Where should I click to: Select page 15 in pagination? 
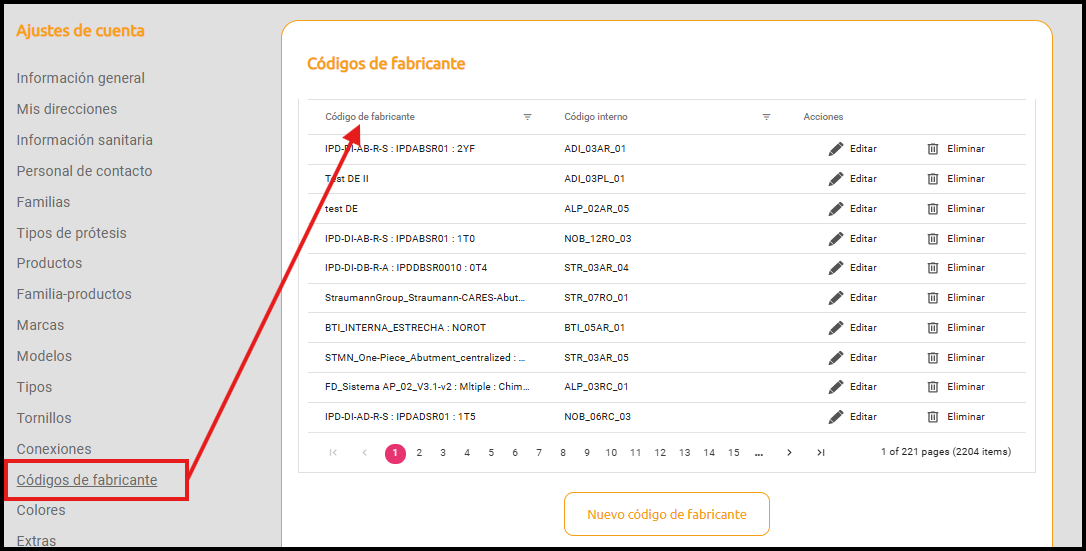pos(733,453)
